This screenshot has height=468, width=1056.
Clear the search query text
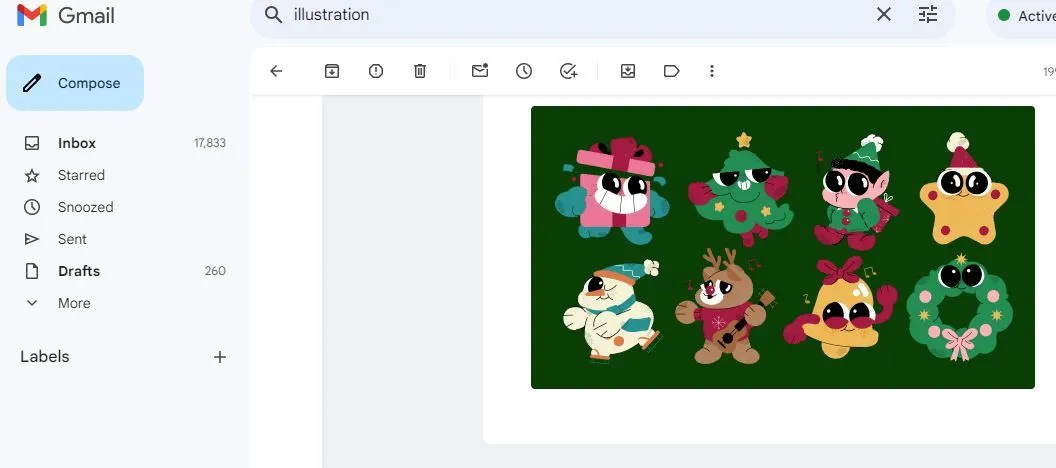884,15
